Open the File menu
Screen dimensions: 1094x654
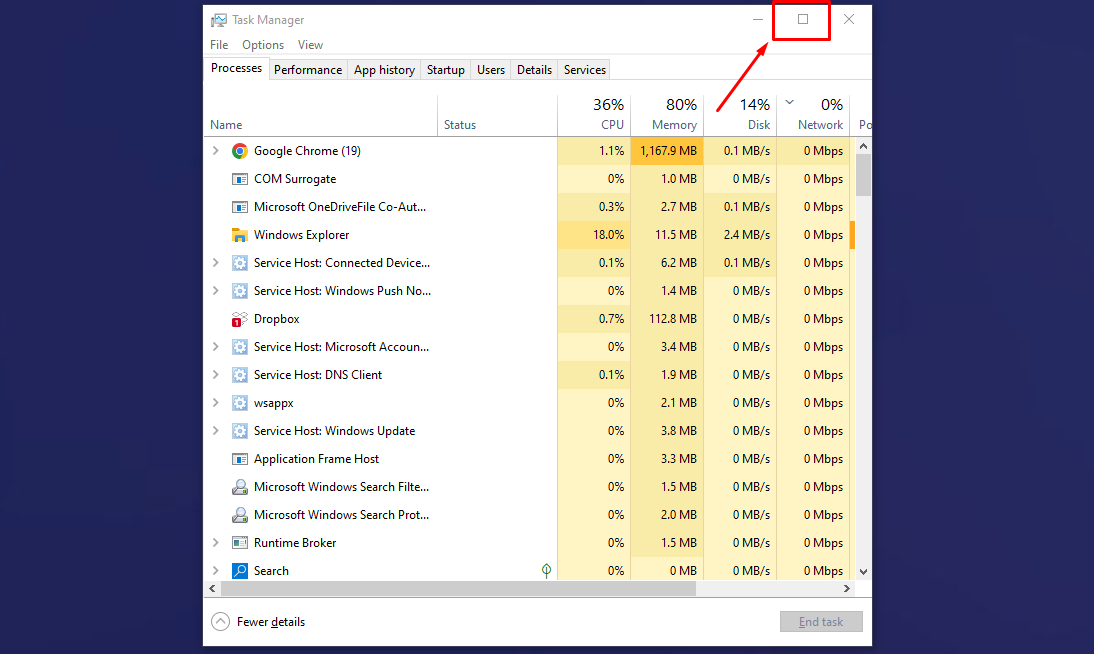click(x=219, y=45)
